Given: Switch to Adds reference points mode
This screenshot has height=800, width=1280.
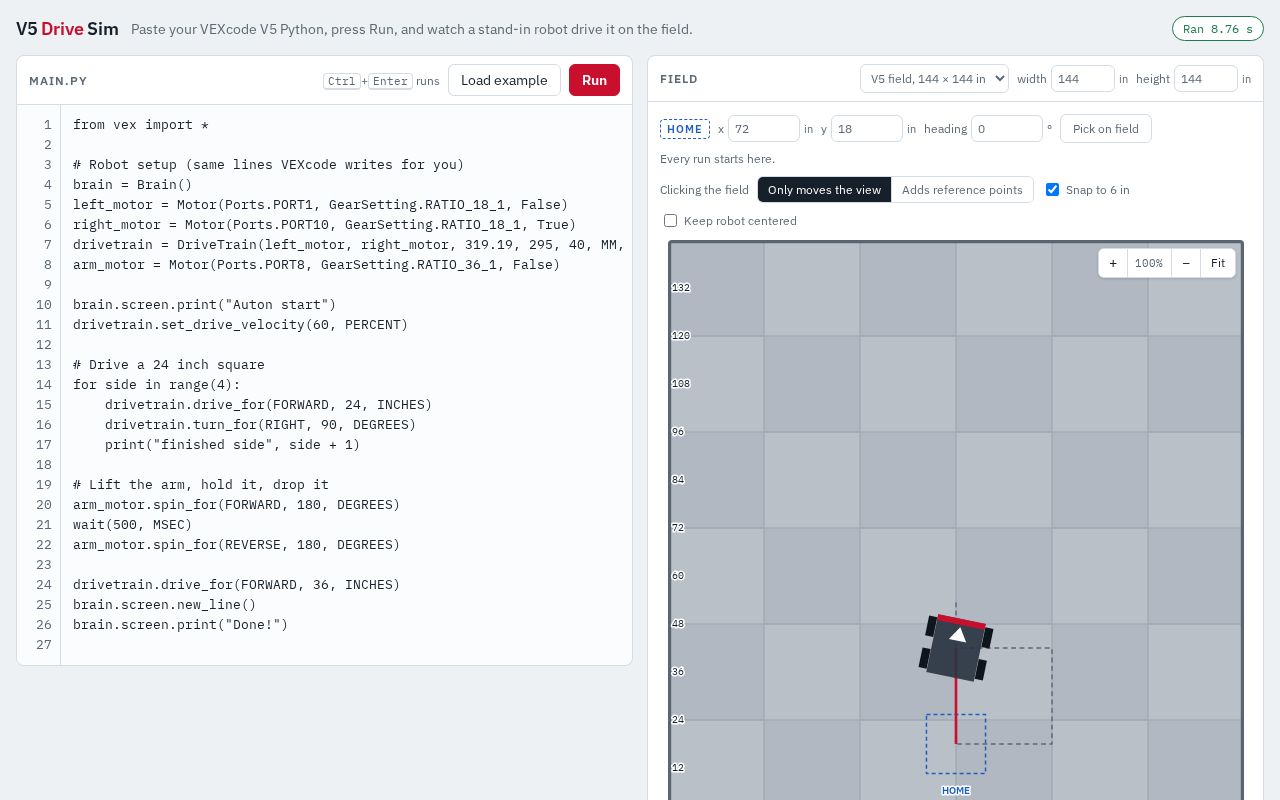Looking at the screenshot, I should [962, 190].
